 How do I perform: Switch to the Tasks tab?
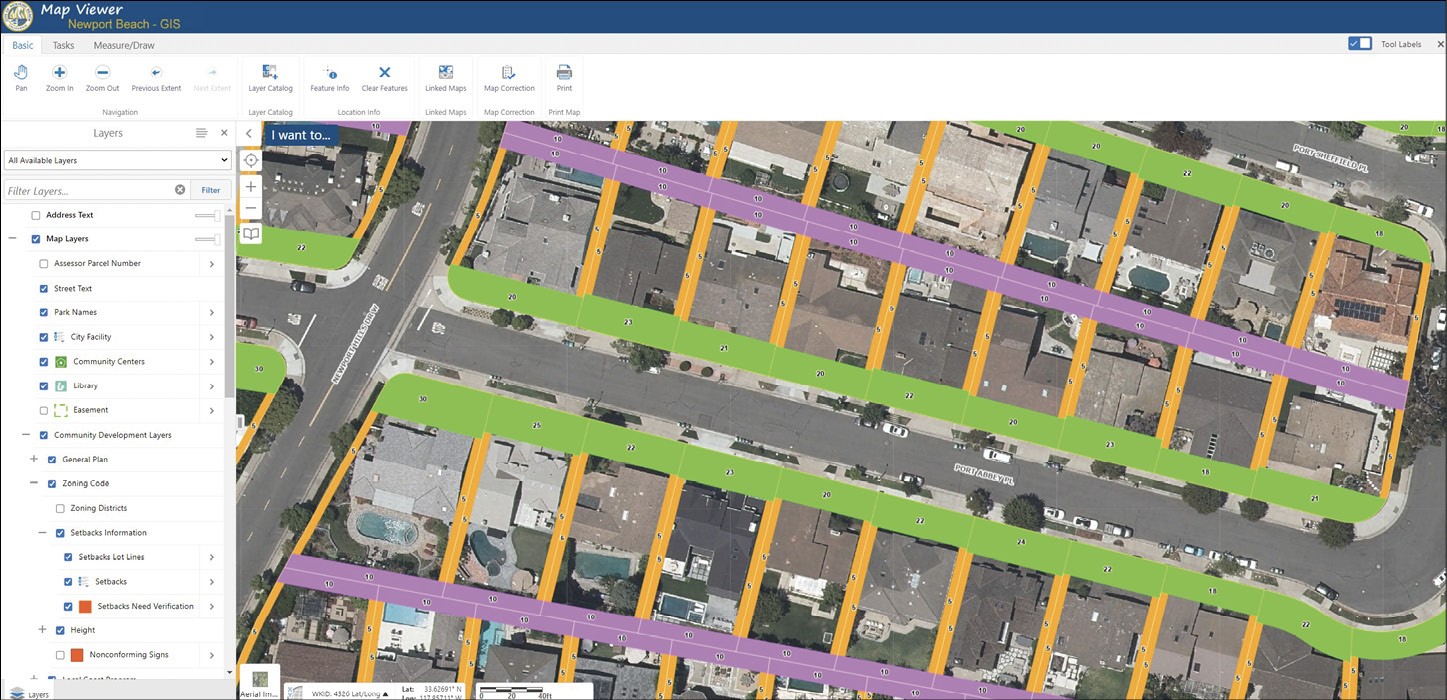(63, 45)
